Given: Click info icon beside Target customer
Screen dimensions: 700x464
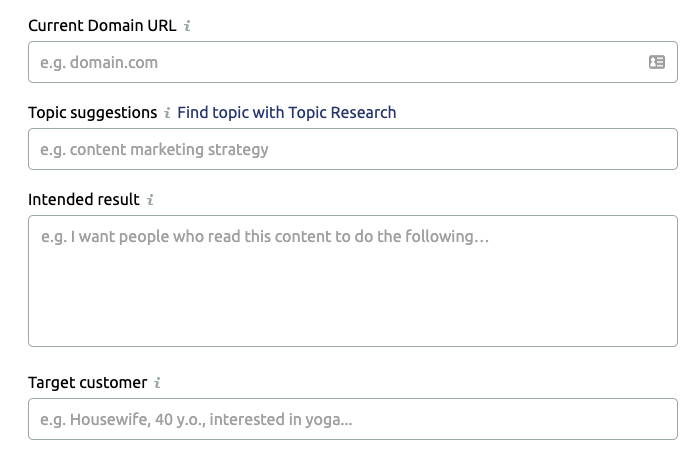Looking at the screenshot, I should [x=157, y=383].
